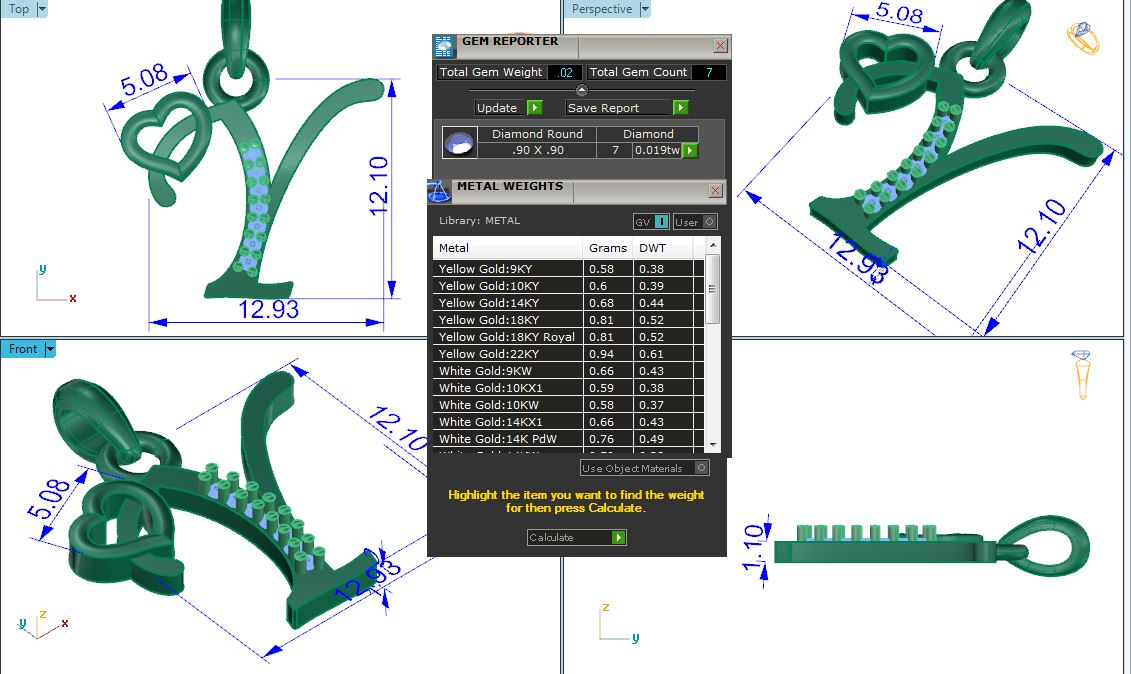The image size is (1131, 674).
Task: Collapse Gem Reporter section with round arrow
Action: 582,90
